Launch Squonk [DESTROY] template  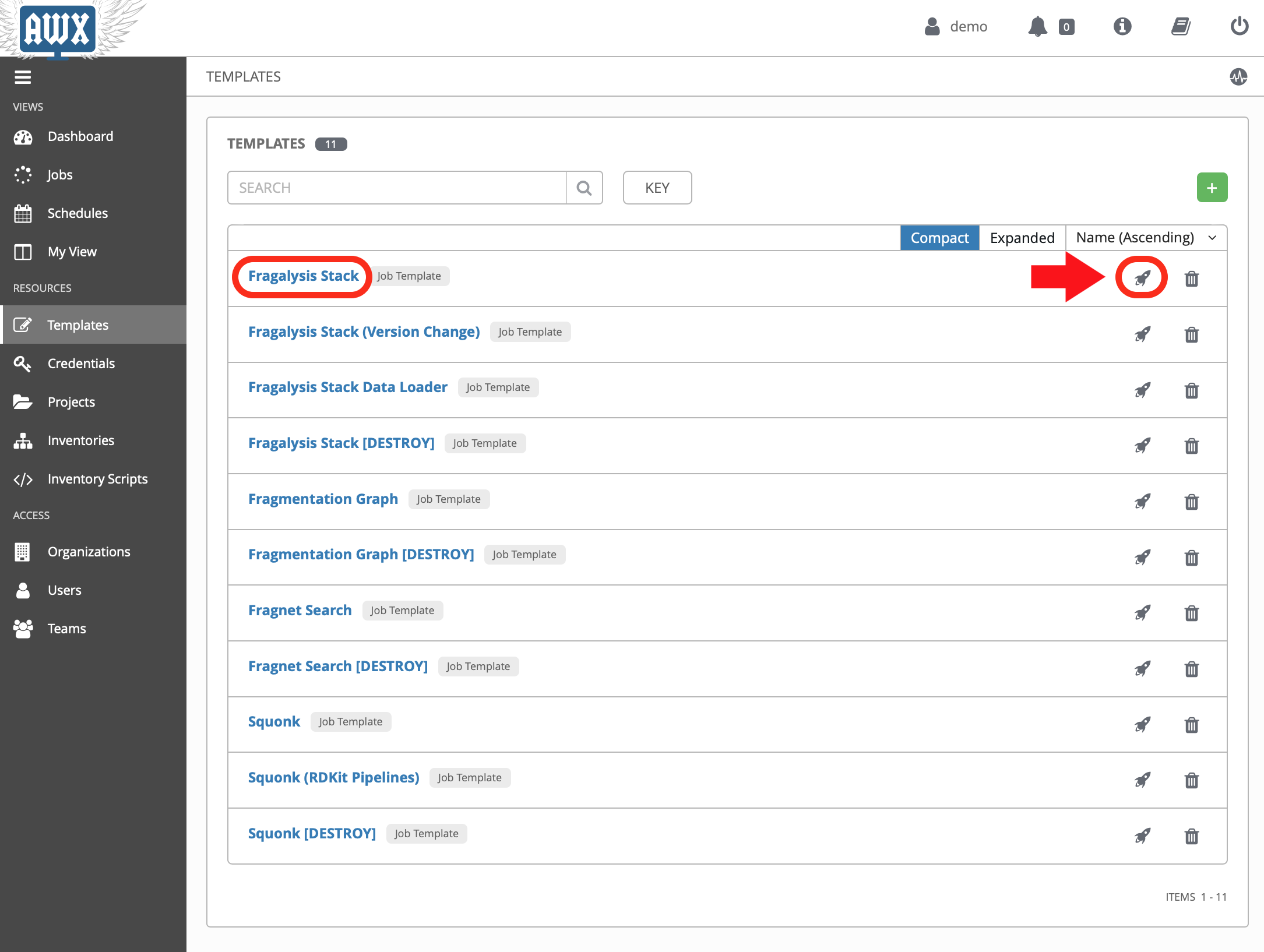[1142, 836]
